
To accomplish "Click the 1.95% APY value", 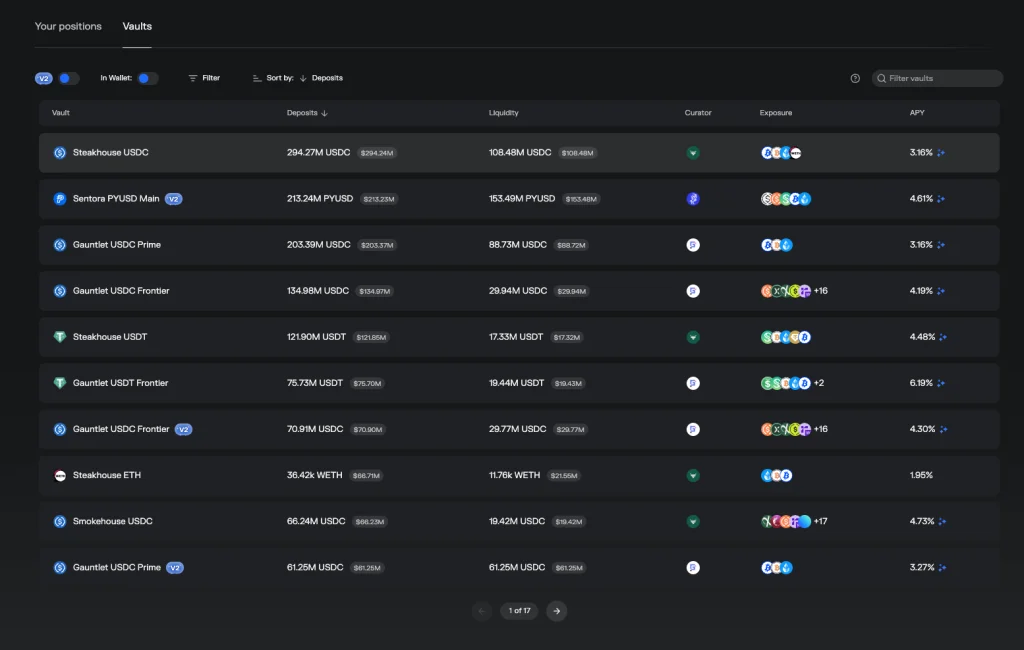I will pos(921,475).
